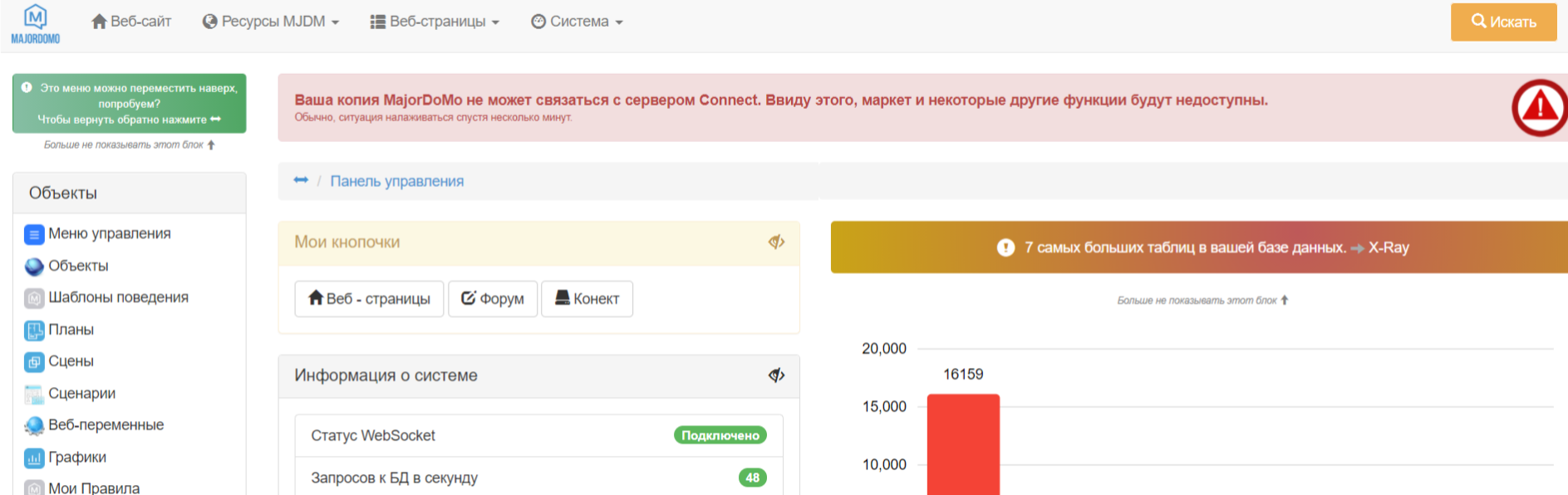
Task: Click the Сцены sidebar icon
Action: [34, 362]
